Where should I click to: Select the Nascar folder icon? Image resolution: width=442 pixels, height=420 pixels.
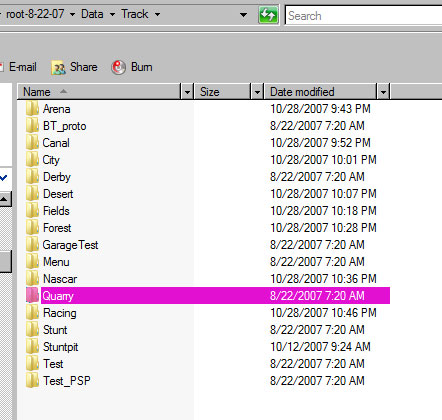32,279
